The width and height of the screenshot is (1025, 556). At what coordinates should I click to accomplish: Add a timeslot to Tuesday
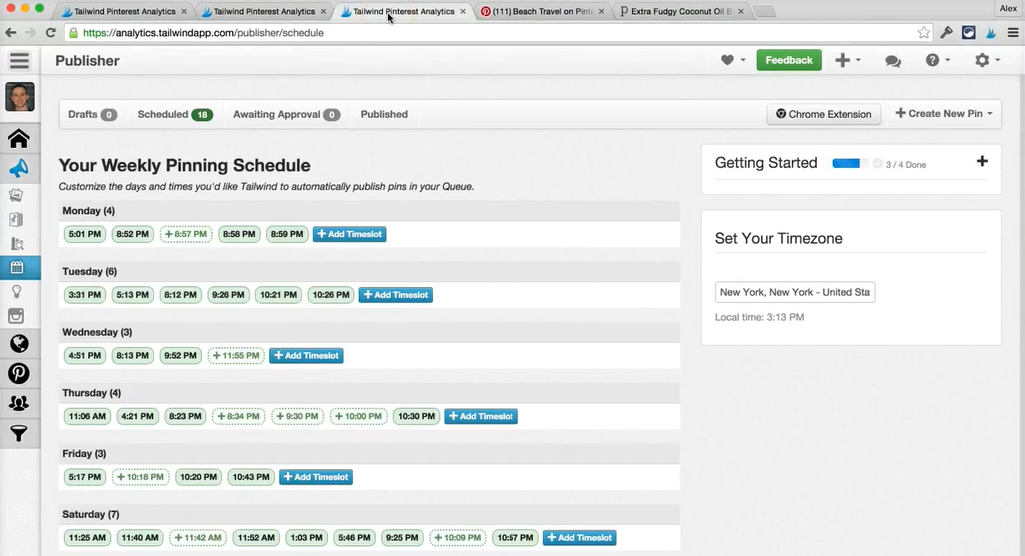pyautogui.click(x=395, y=295)
